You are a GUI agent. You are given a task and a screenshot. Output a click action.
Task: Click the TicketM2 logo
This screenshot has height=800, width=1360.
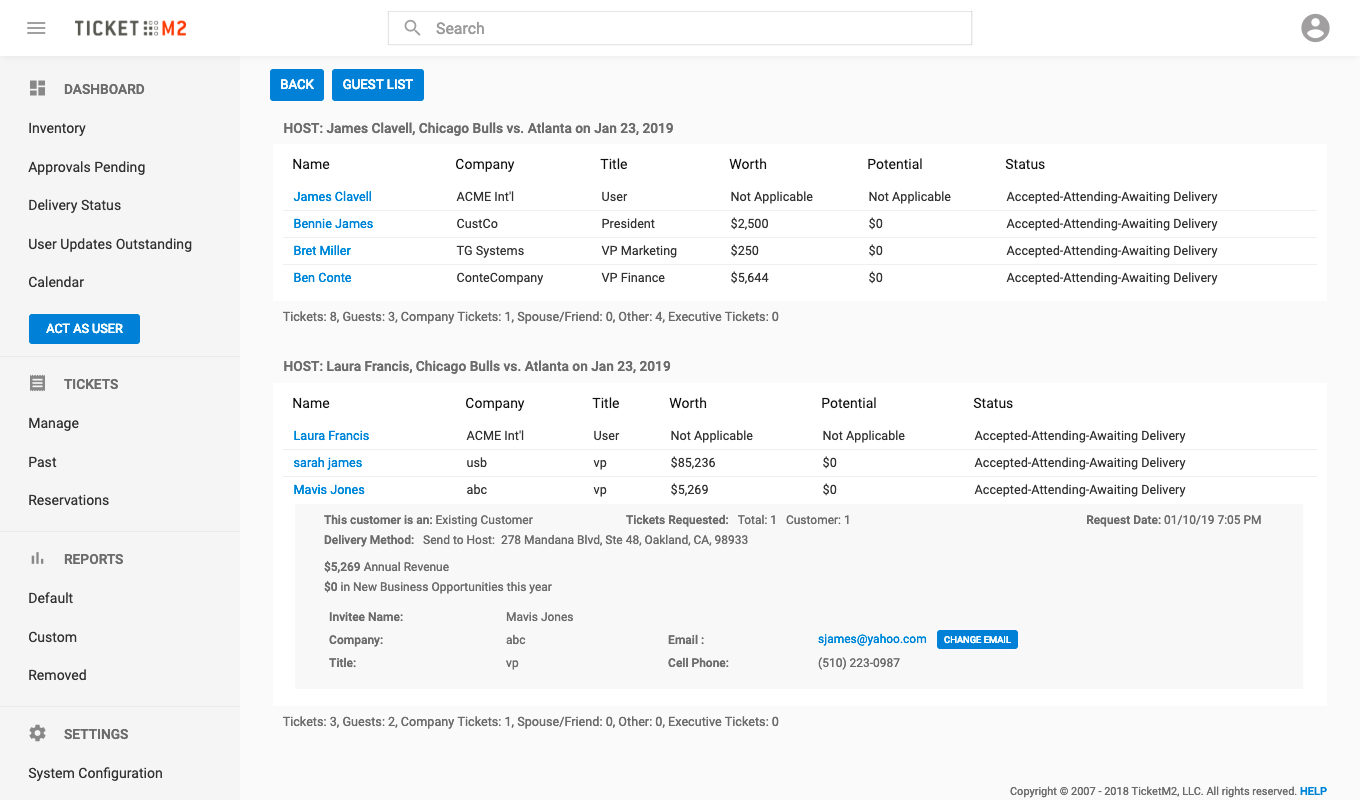[130, 28]
